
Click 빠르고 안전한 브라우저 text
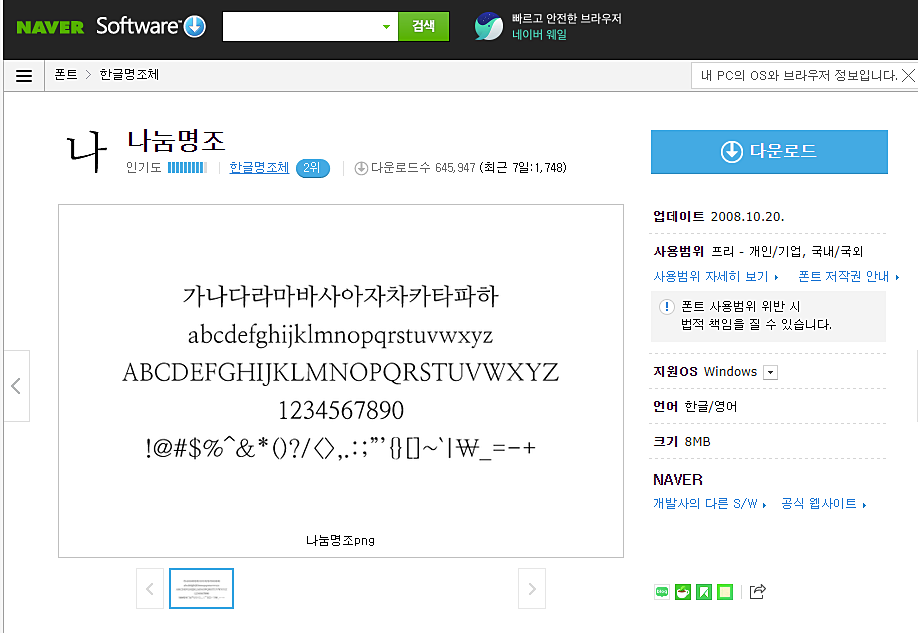567,19
